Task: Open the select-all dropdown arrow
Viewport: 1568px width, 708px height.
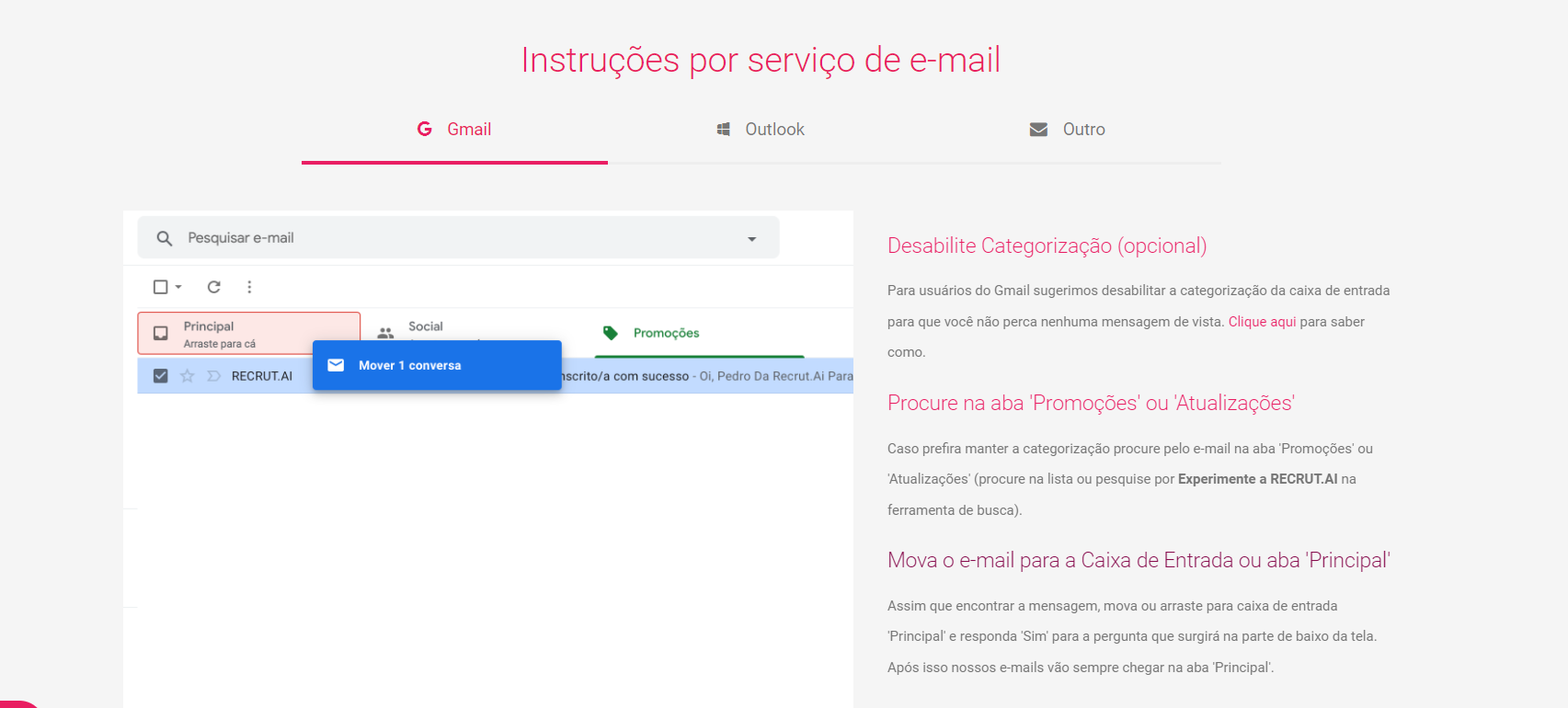Action: click(178, 287)
